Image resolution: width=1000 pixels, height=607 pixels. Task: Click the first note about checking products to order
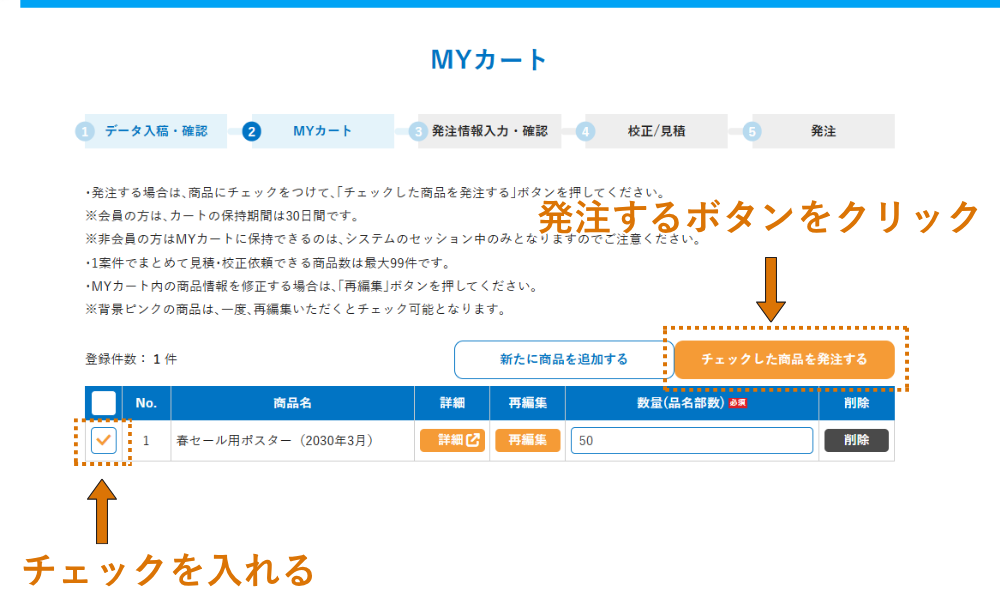coord(376,193)
